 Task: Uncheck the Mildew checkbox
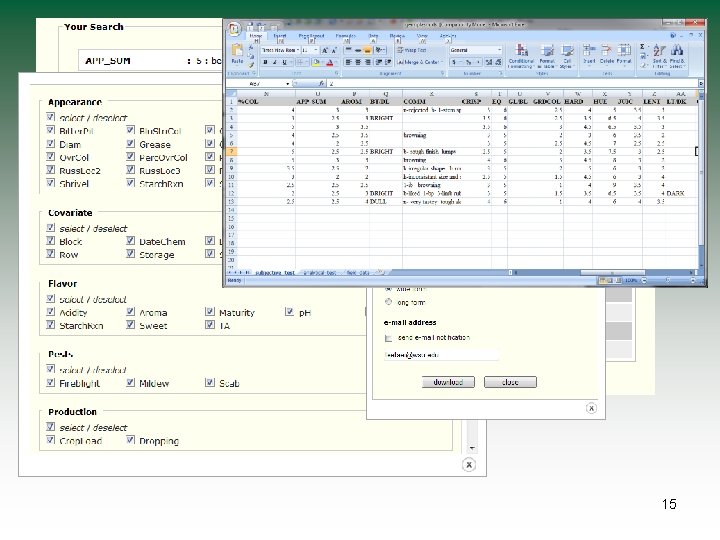click(x=130, y=382)
